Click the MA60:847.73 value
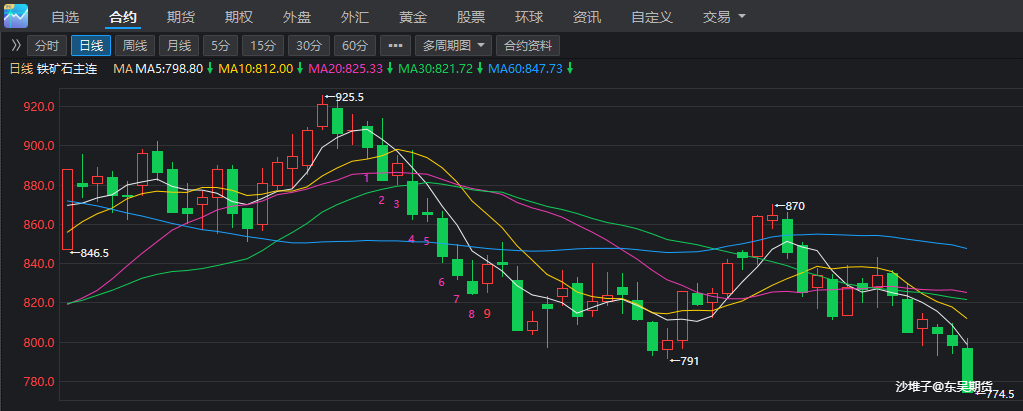The image size is (1023, 411). click(525, 68)
